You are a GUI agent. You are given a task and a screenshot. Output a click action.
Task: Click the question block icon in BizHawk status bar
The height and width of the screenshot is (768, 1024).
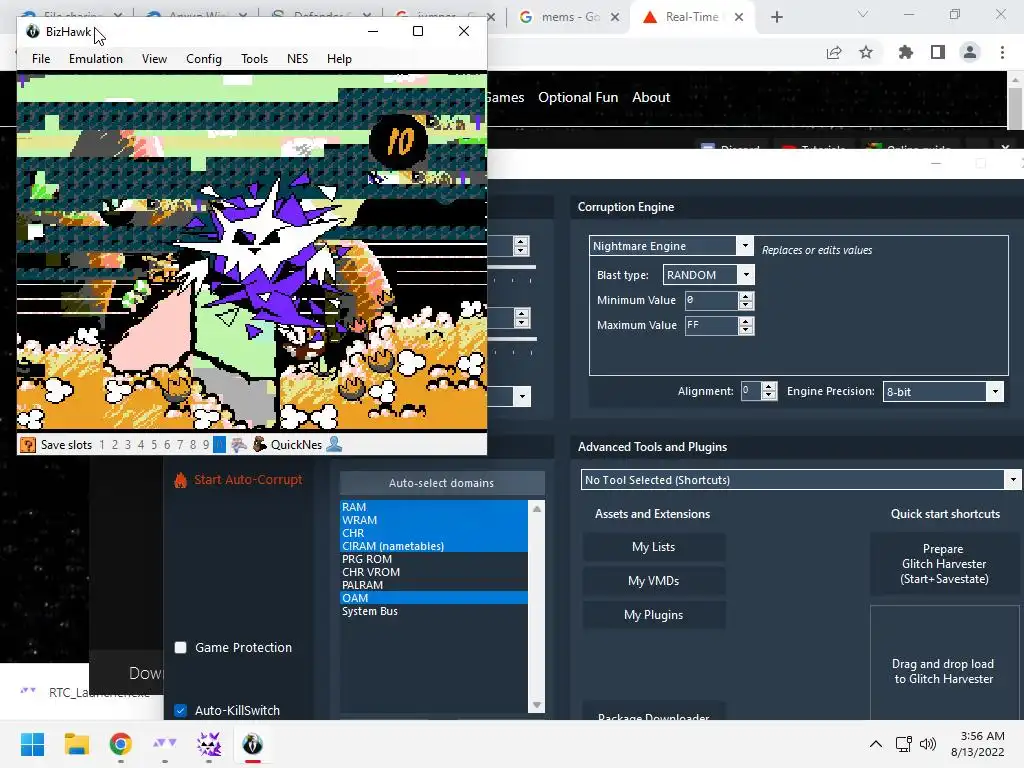tap(28, 445)
